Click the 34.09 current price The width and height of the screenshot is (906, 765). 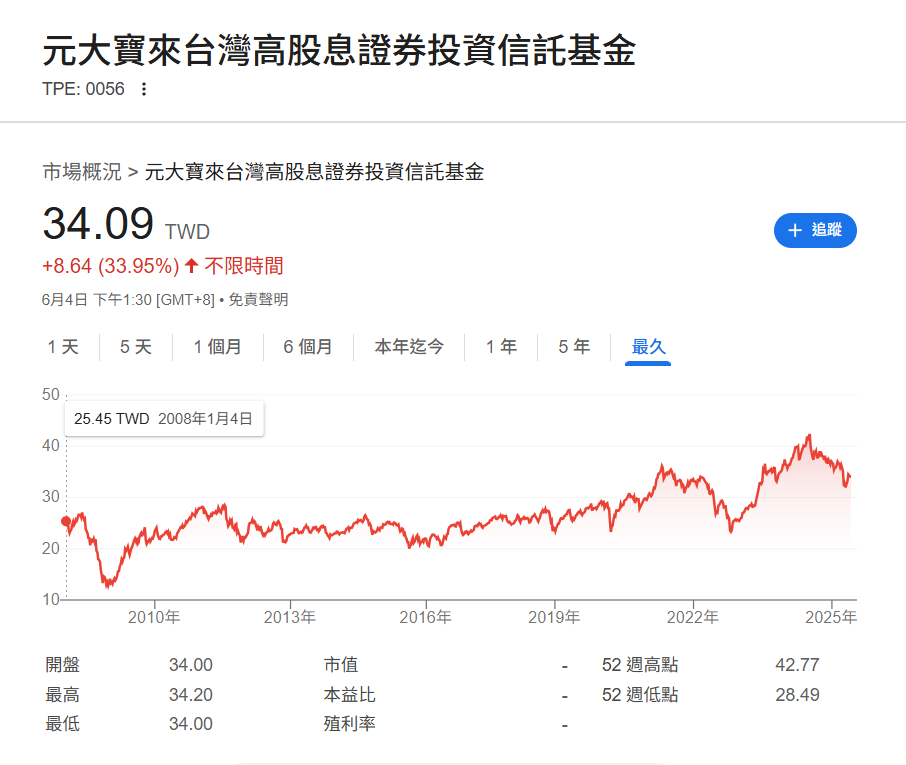coord(98,224)
